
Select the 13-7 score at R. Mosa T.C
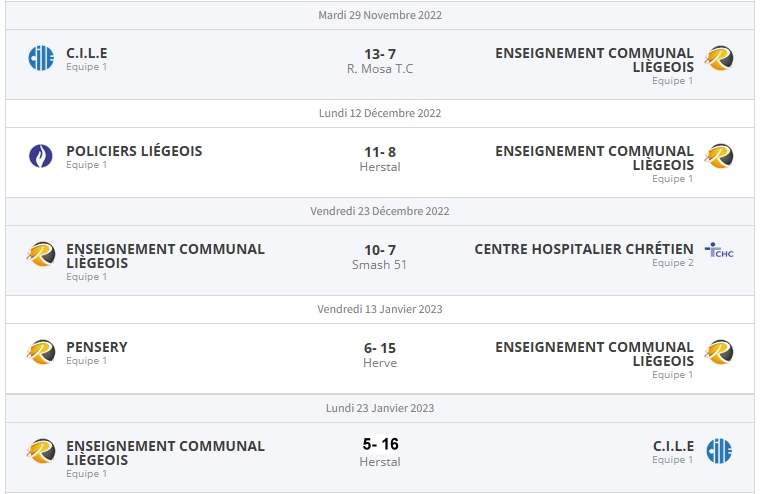pyautogui.click(x=380, y=54)
